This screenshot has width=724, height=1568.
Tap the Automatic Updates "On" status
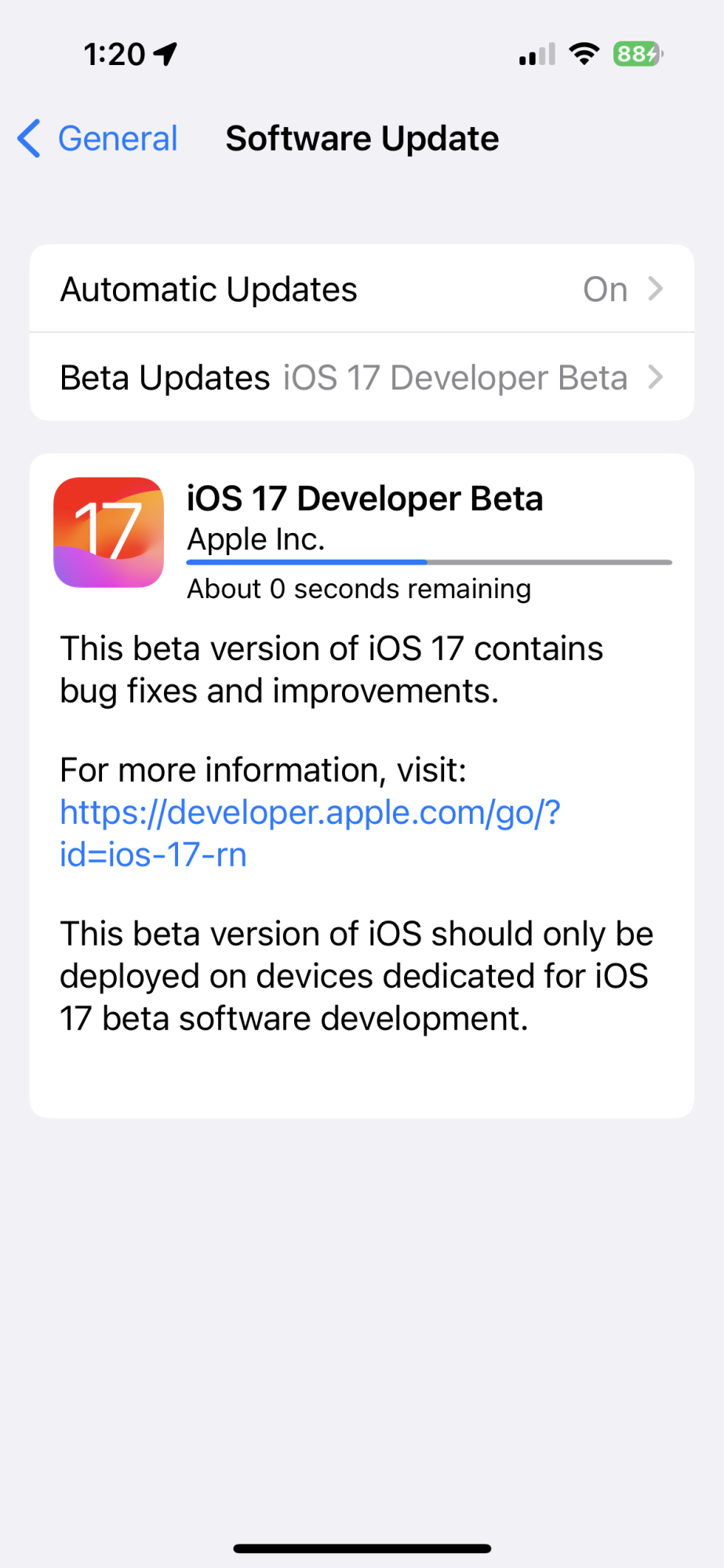[605, 289]
